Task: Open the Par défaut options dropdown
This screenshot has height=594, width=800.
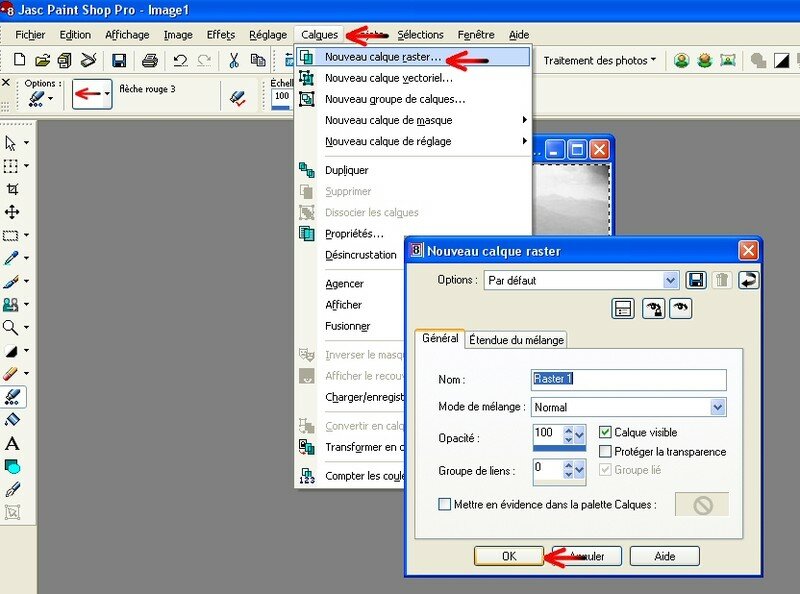Action: [x=670, y=280]
